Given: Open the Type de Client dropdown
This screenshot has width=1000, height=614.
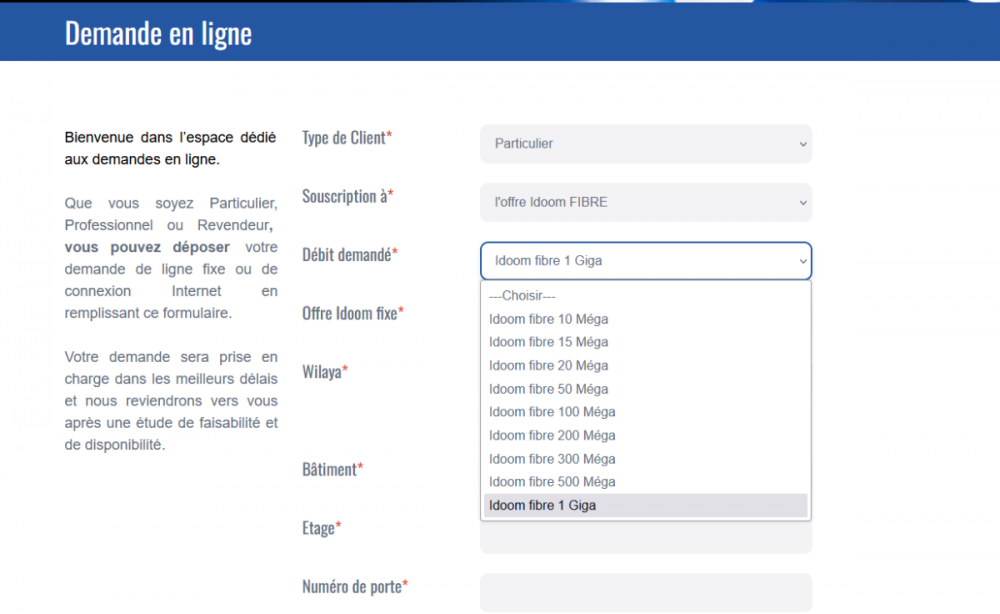Looking at the screenshot, I should click(x=645, y=144).
